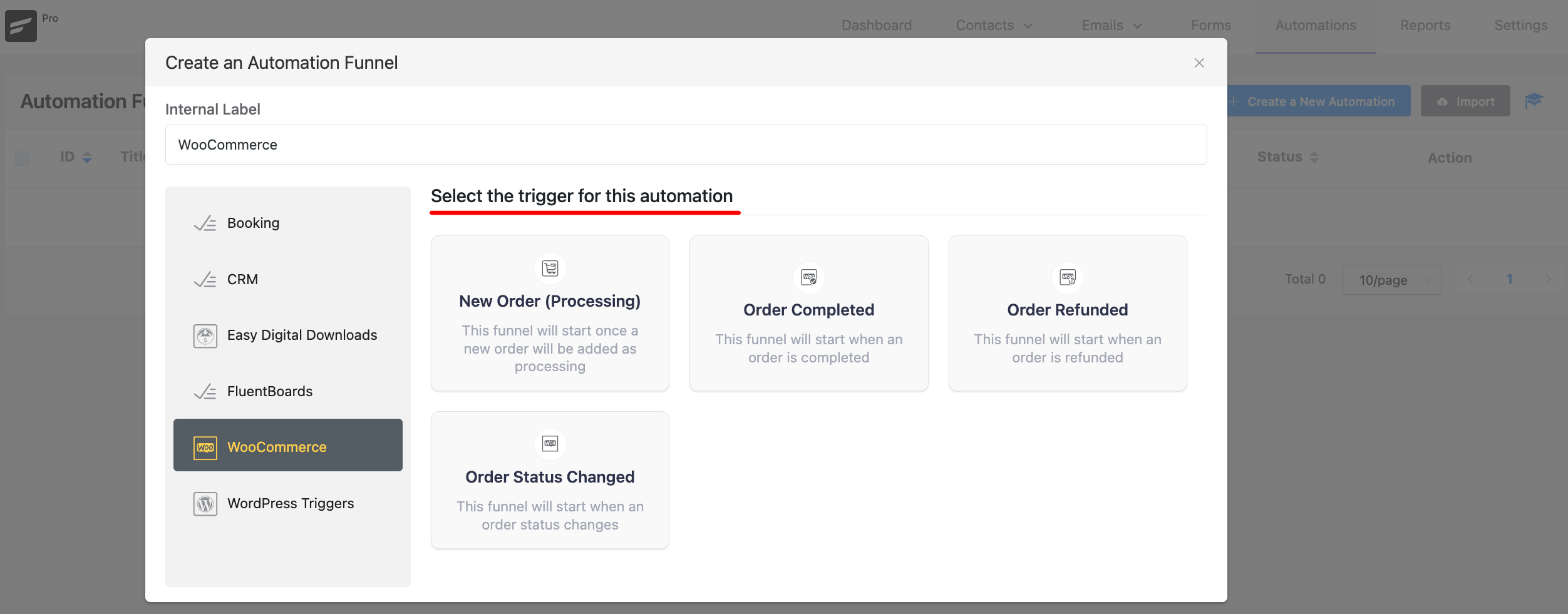Select the CRM category icon

pos(205,280)
